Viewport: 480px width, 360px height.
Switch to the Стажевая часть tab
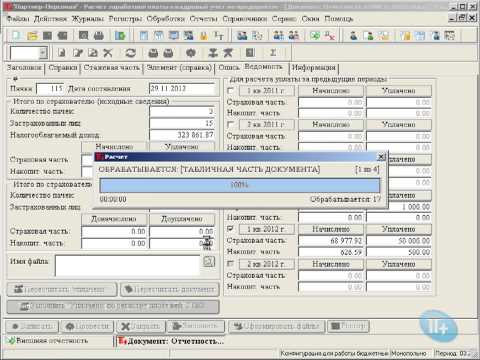click(x=112, y=68)
